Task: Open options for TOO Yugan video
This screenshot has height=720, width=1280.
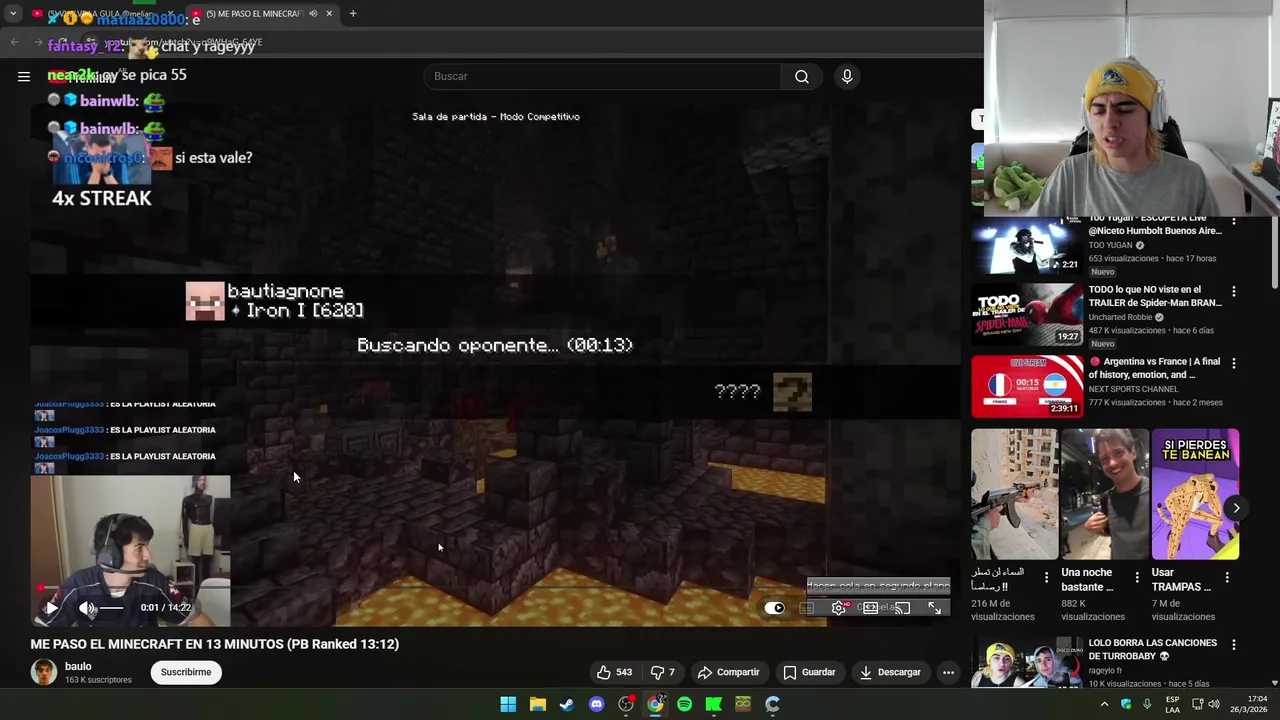Action: coord(1234,221)
